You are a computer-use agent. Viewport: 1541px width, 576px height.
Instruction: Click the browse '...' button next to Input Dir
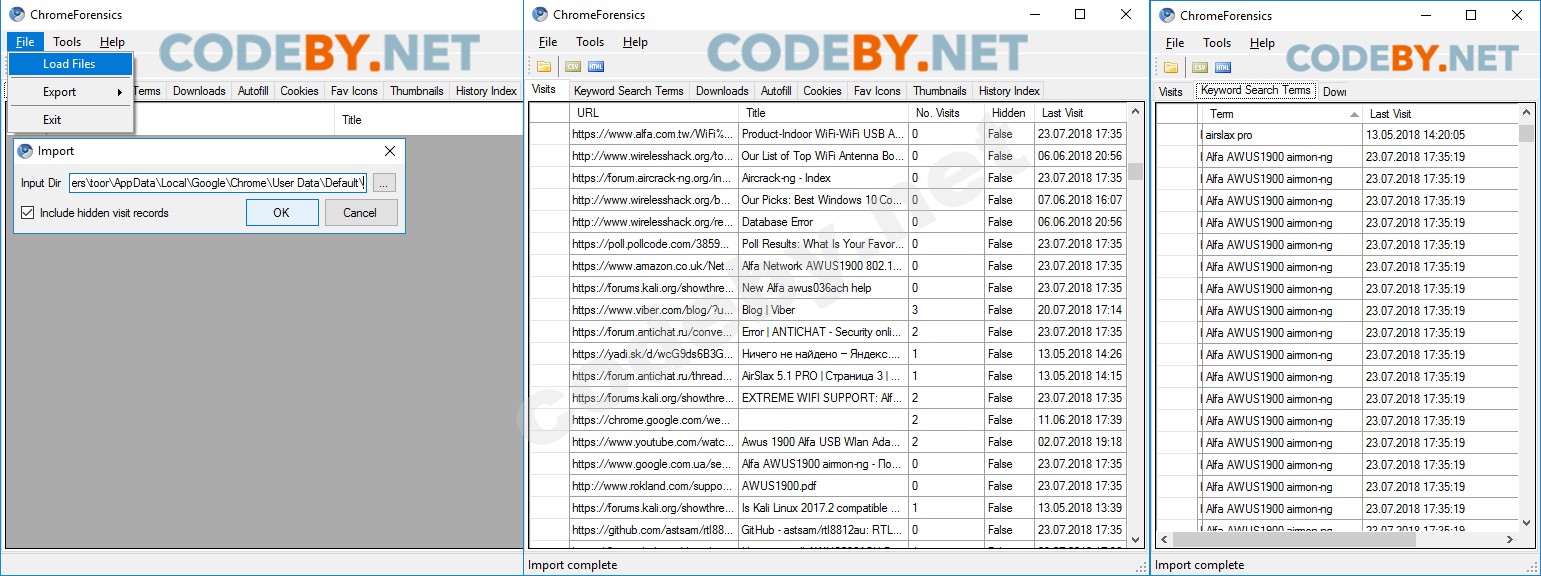click(384, 183)
